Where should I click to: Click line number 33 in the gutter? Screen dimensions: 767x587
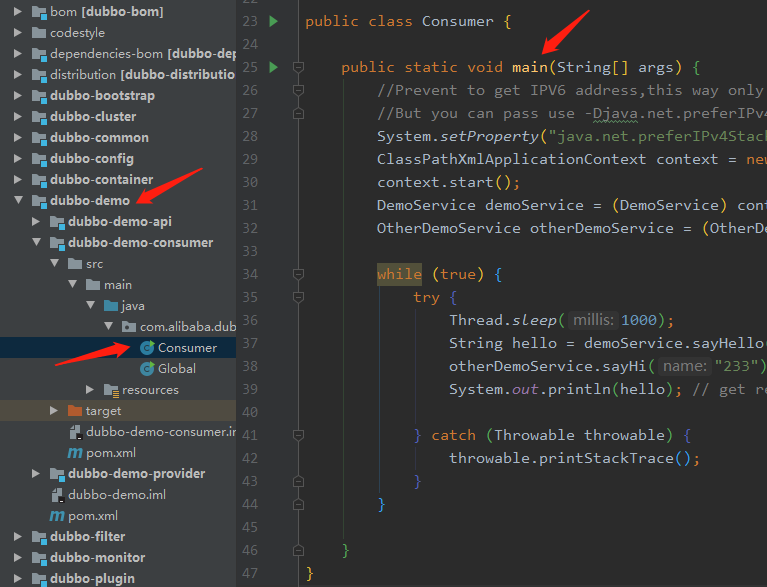pos(250,251)
